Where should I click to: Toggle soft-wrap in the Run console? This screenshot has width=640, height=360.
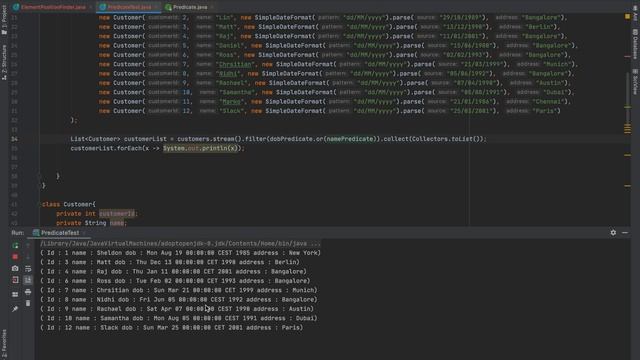[x=28, y=269]
